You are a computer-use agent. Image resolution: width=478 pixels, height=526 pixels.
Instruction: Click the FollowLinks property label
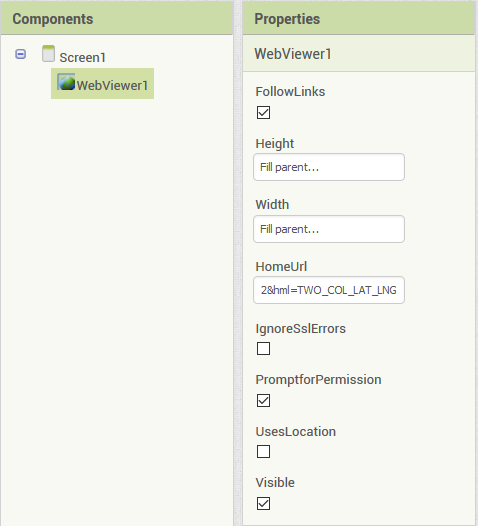[x=290, y=92]
